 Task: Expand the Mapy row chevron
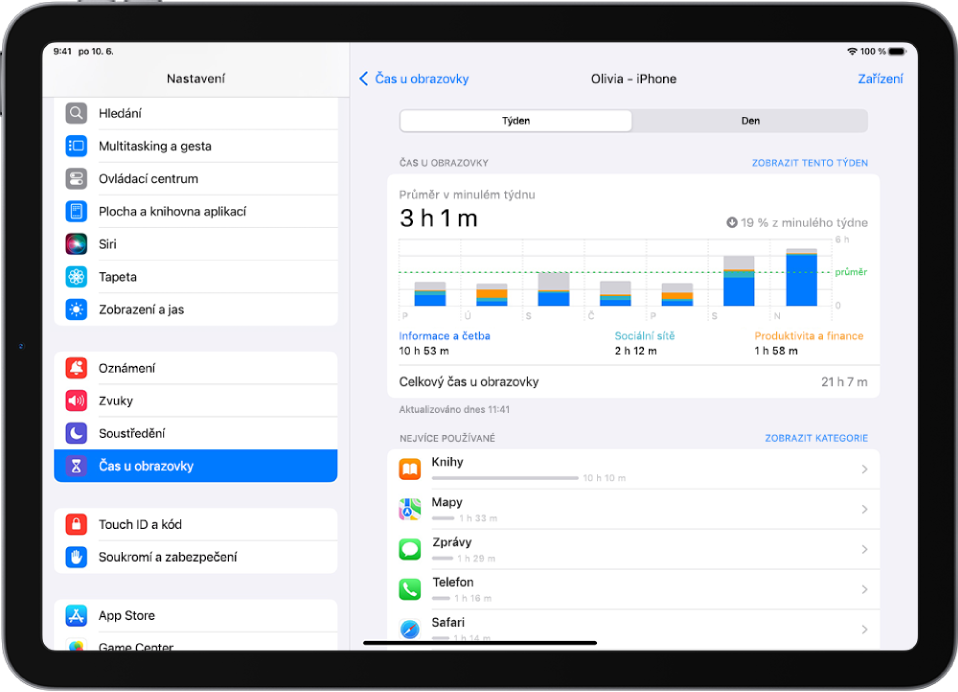(865, 509)
